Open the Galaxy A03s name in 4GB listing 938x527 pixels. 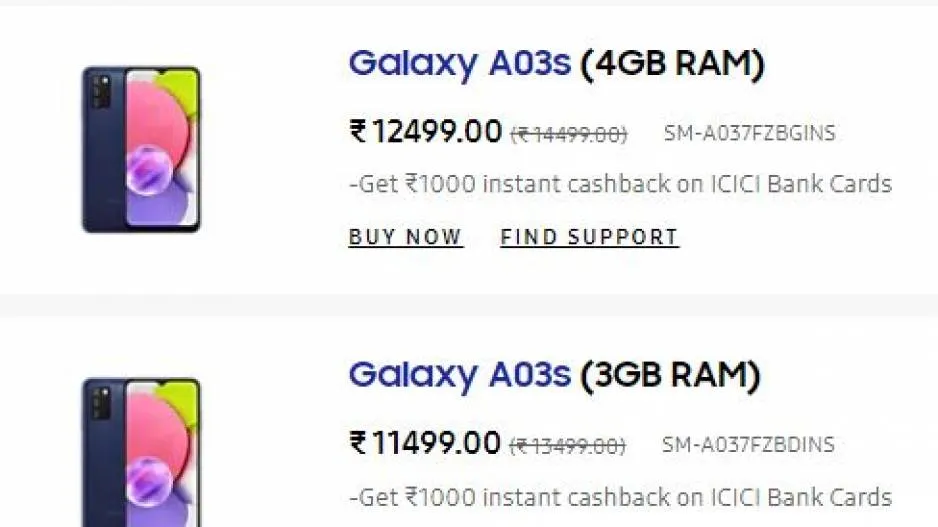(459, 65)
